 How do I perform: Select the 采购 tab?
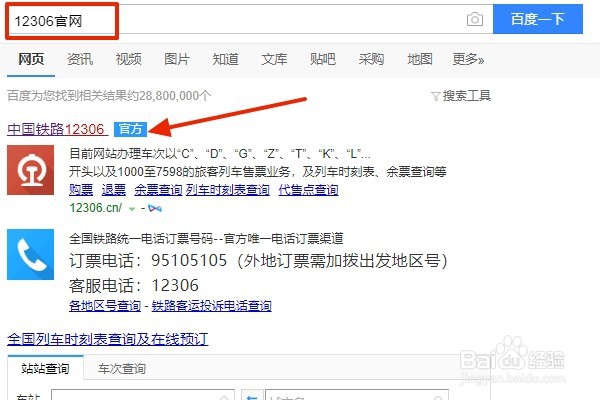coord(371,59)
